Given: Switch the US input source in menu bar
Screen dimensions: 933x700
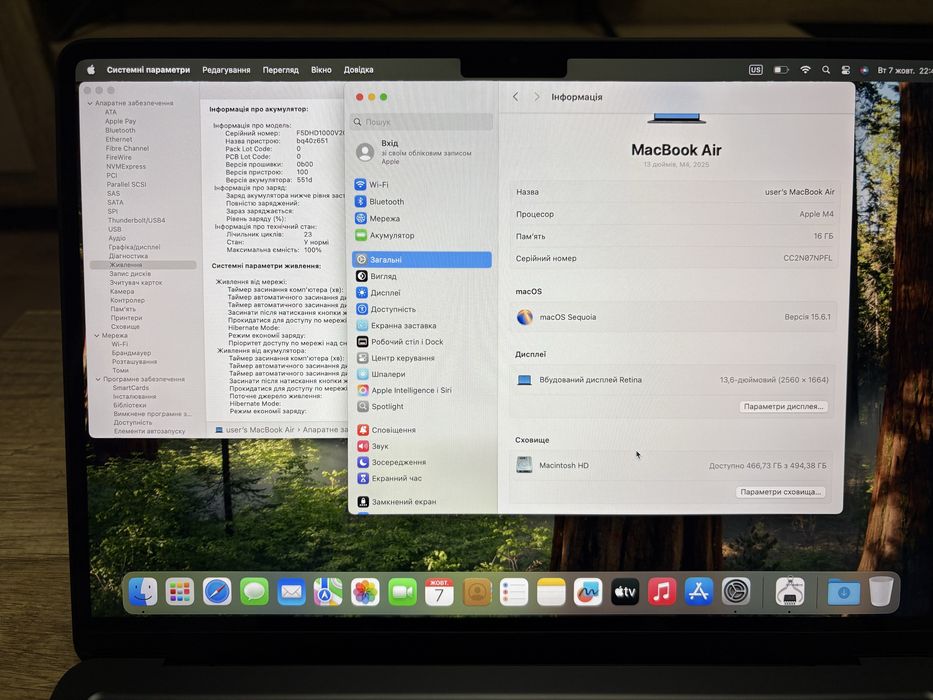Looking at the screenshot, I should coord(756,70).
